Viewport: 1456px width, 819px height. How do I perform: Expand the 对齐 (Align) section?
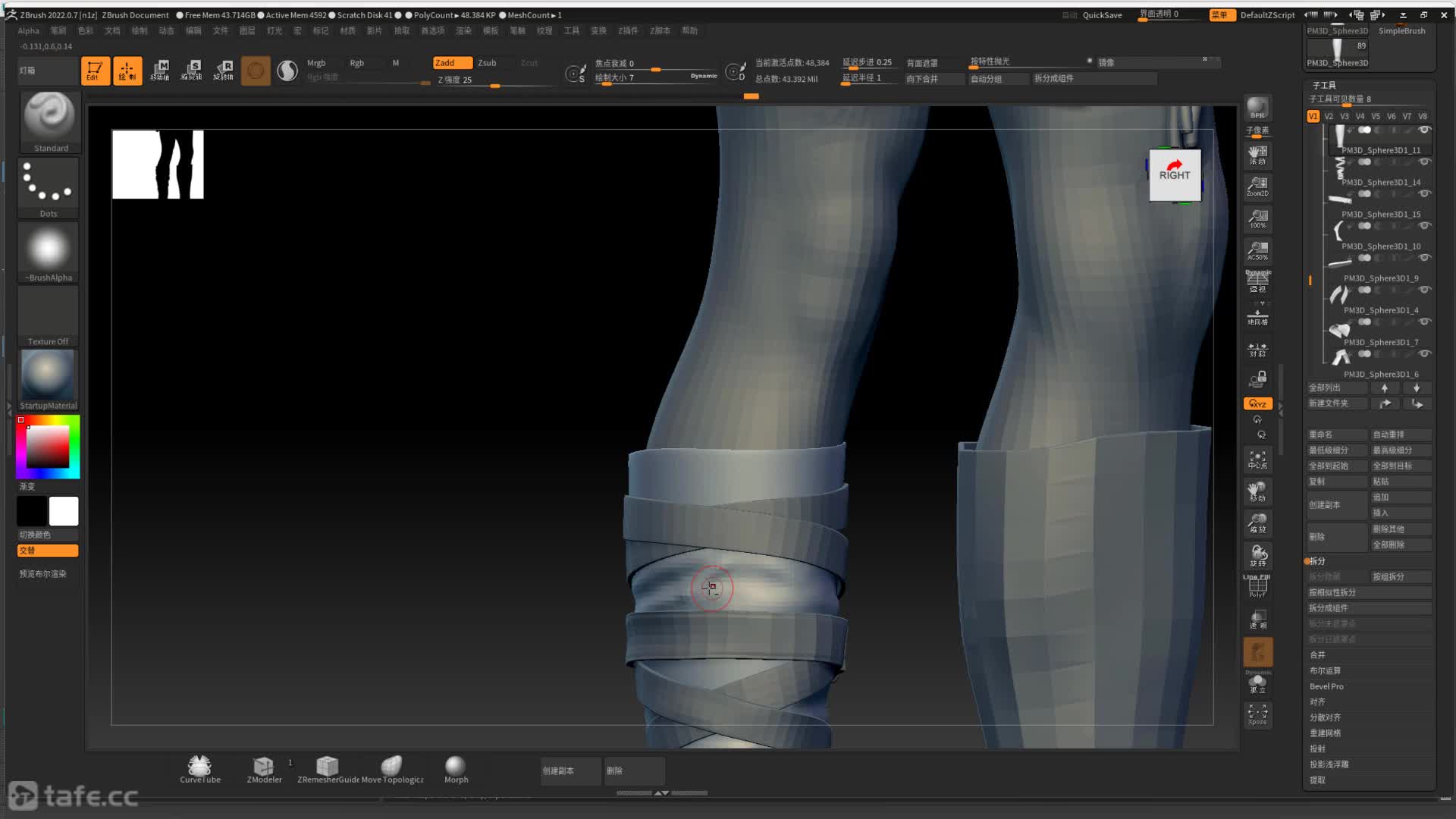click(1317, 701)
